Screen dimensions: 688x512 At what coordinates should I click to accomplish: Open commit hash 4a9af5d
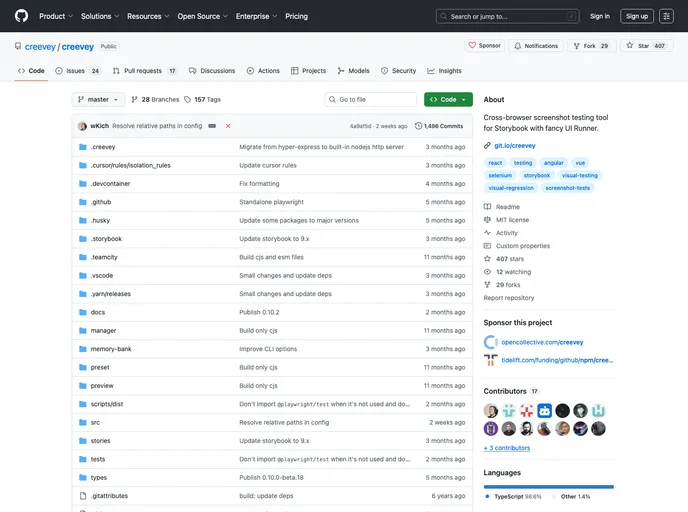coord(360,126)
